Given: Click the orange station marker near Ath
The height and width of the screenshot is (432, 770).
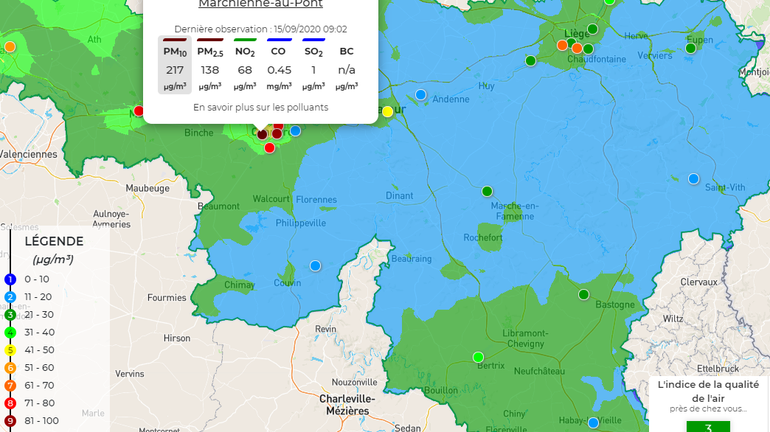Looking at the screenshot, I should click(x=10, y=46).
